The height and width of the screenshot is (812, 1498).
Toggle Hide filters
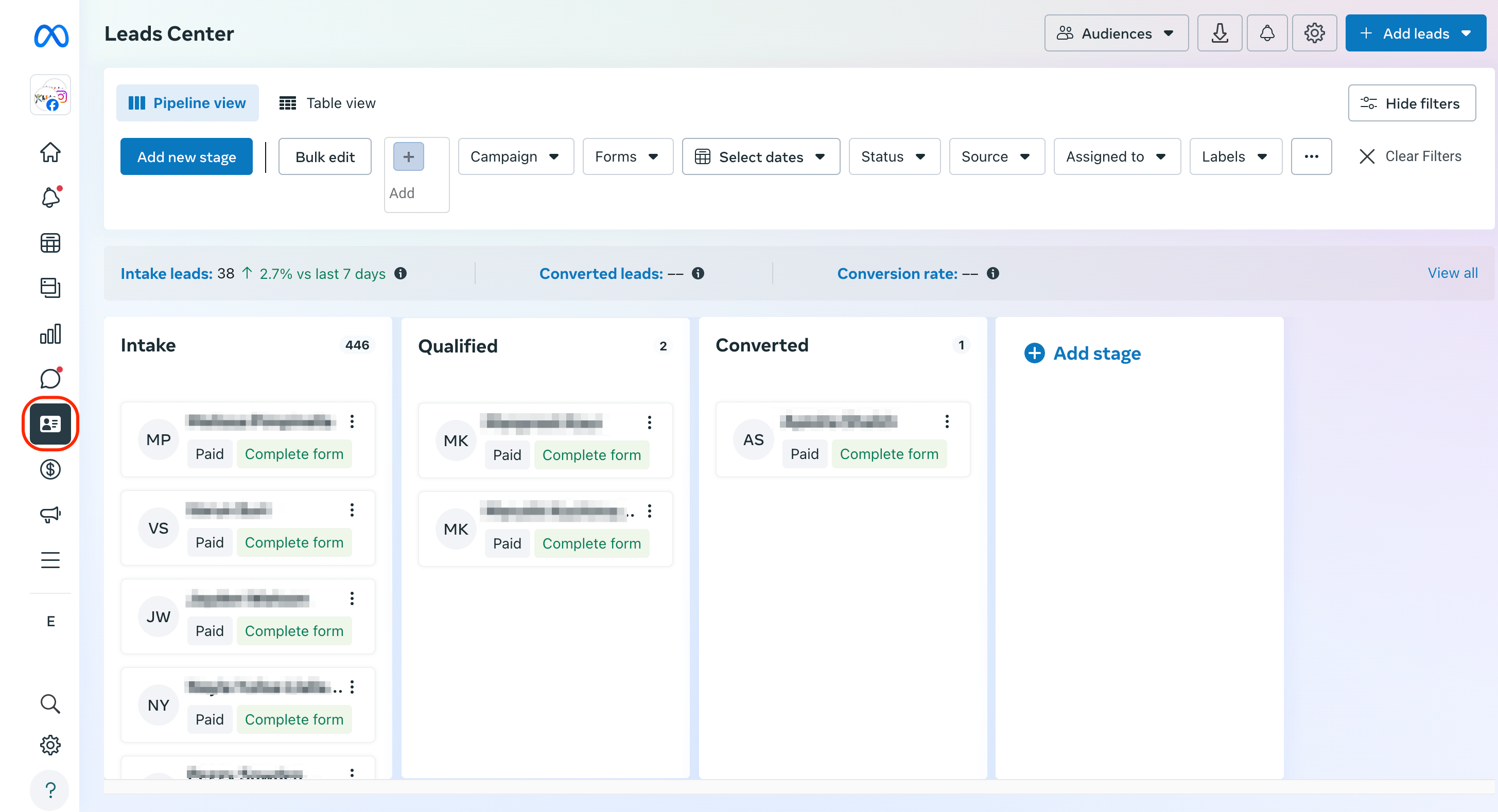pyautogui.click(x=1412, y=103)
